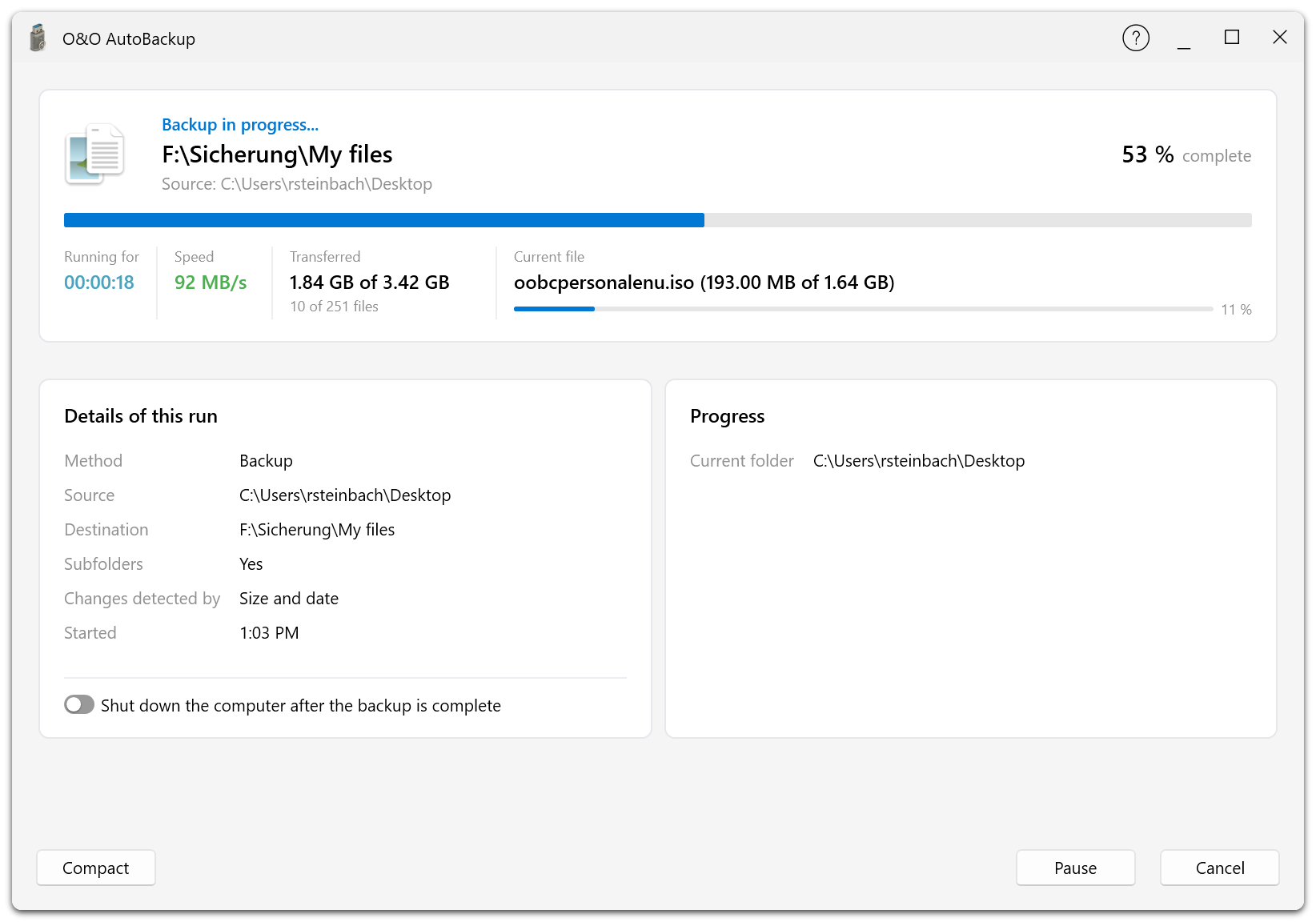Click the overall backup progress bar
1316x922 pixels.
pyautogui.click(x=658, y=220)
